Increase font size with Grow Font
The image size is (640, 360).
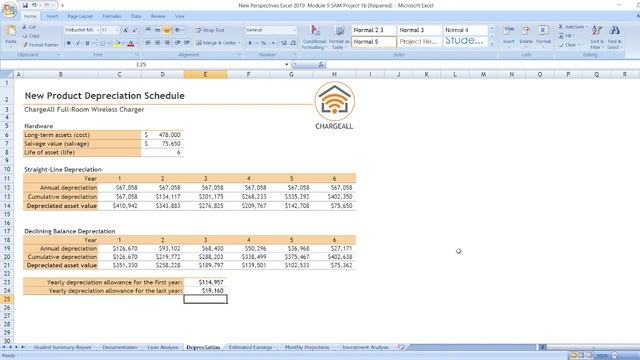126,30
